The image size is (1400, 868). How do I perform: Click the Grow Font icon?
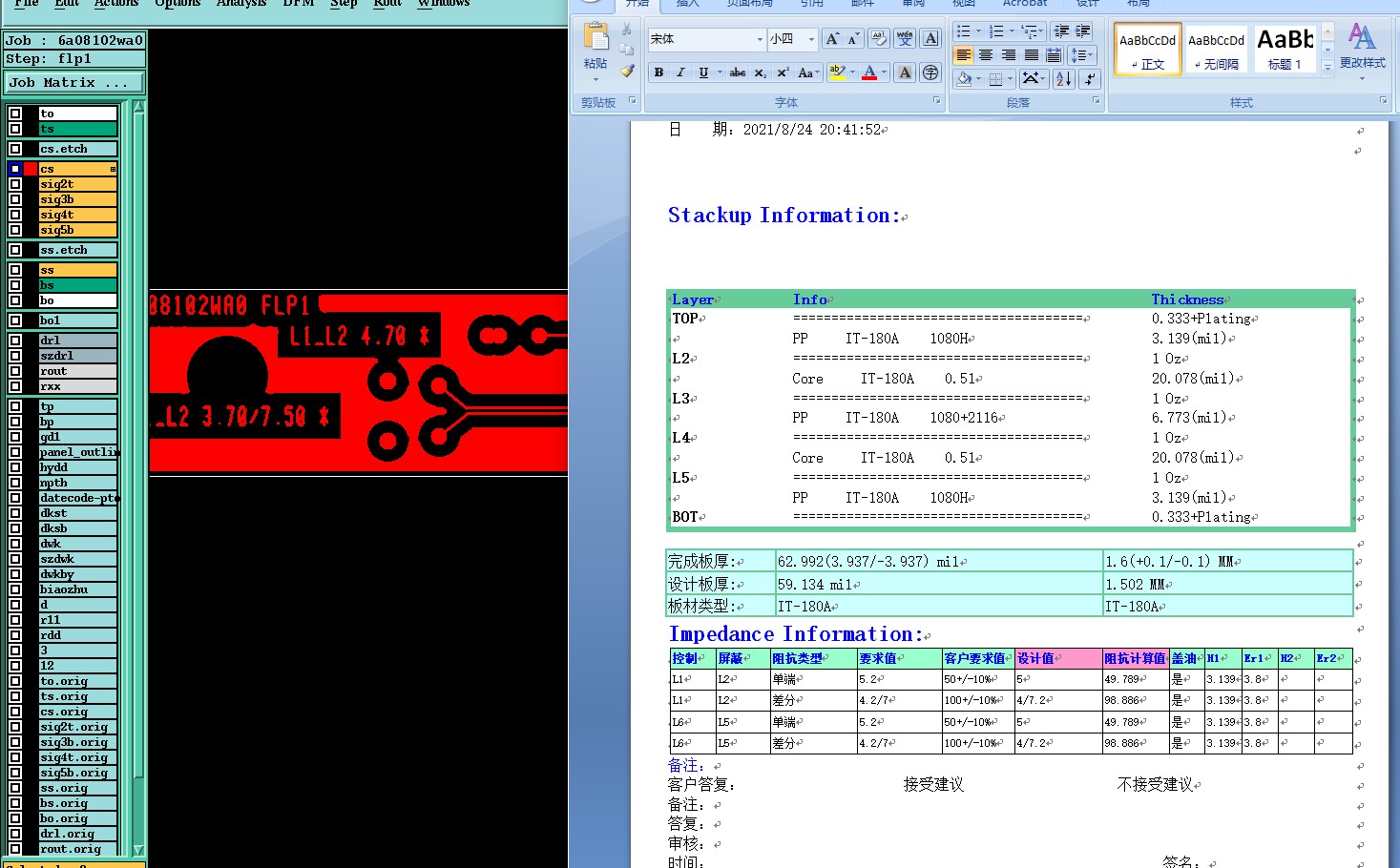pos(832,39)
